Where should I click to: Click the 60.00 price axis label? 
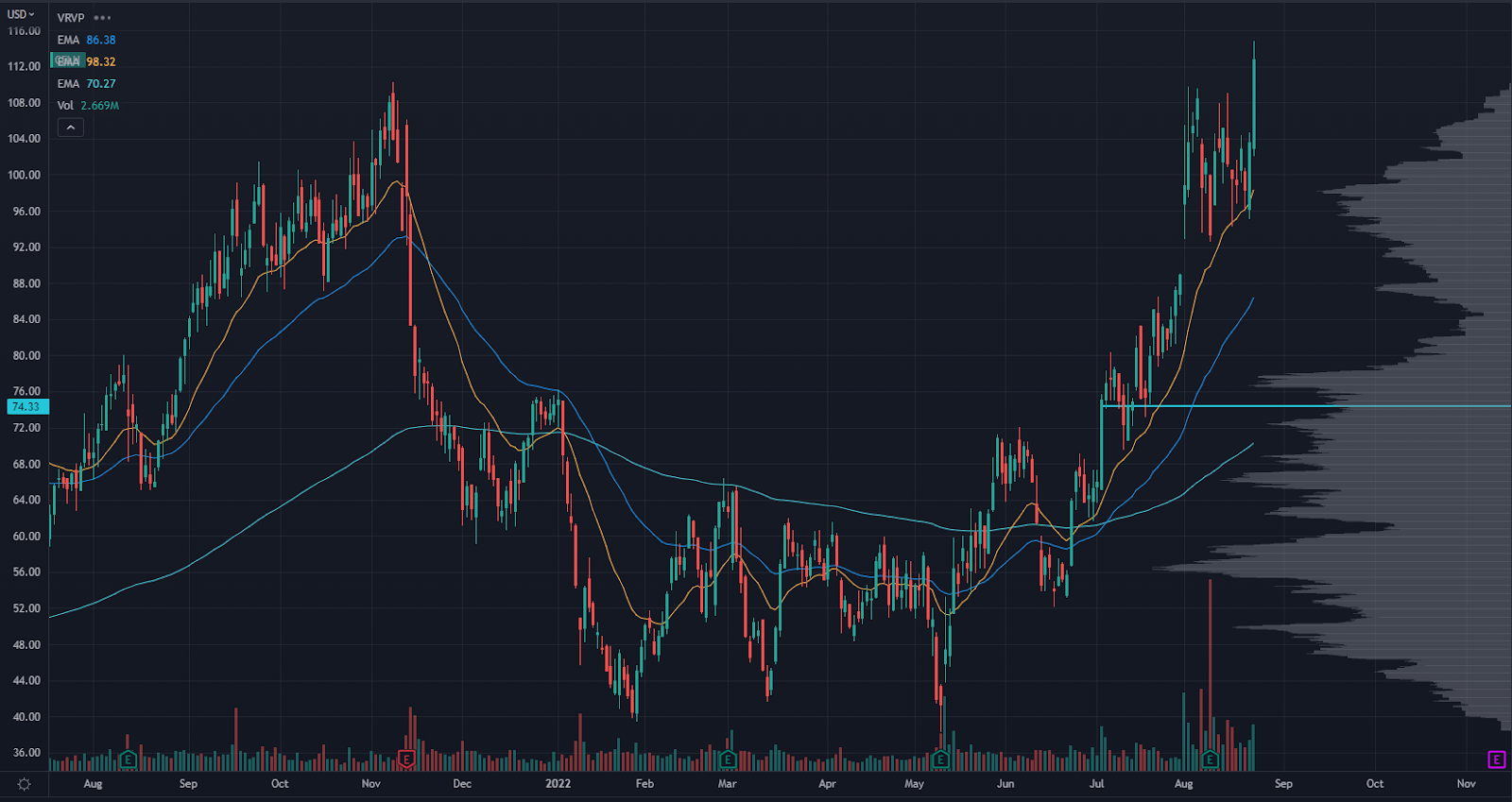click(26, 536)
